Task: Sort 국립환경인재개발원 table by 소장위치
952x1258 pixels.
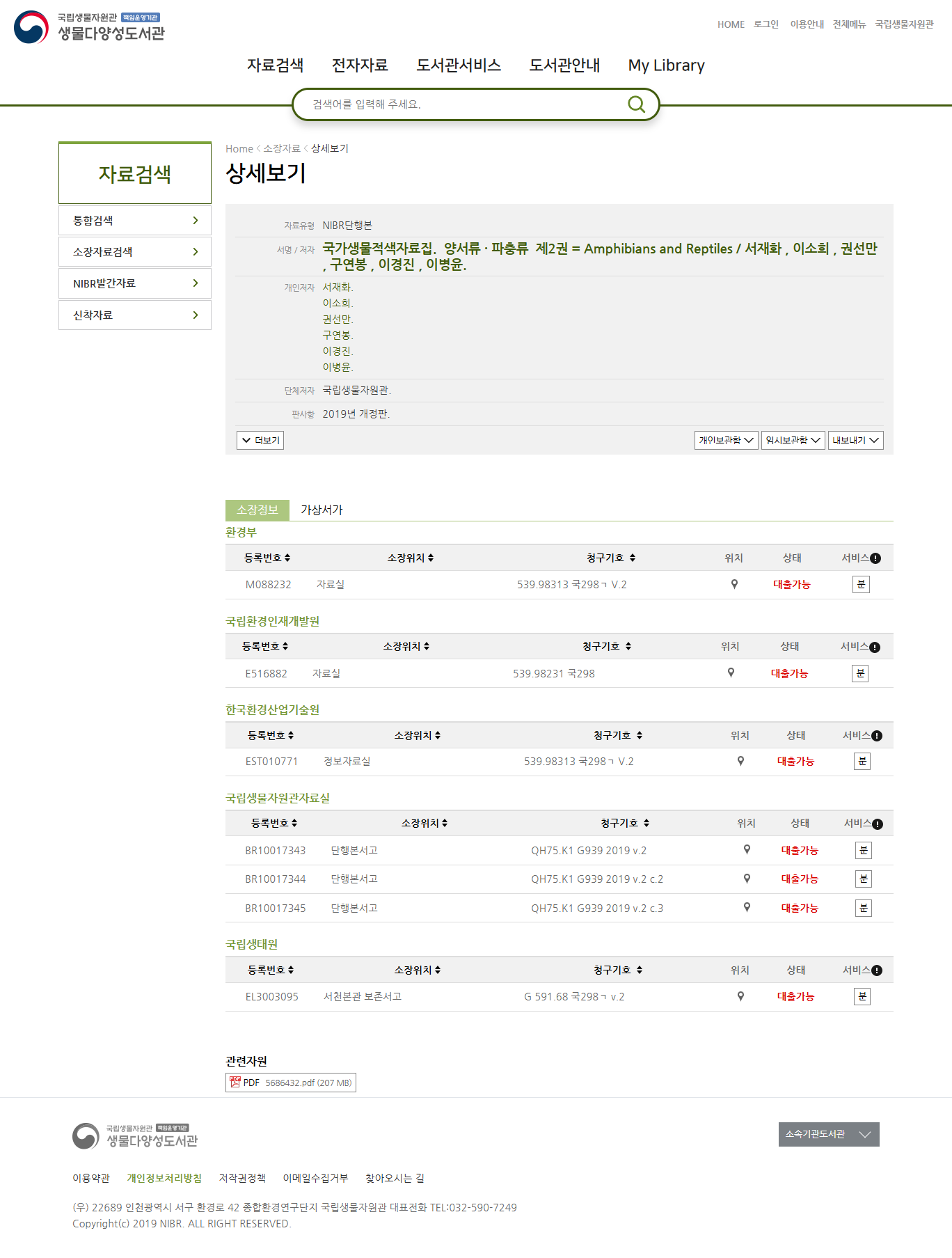Action: [x=406, y=646]
